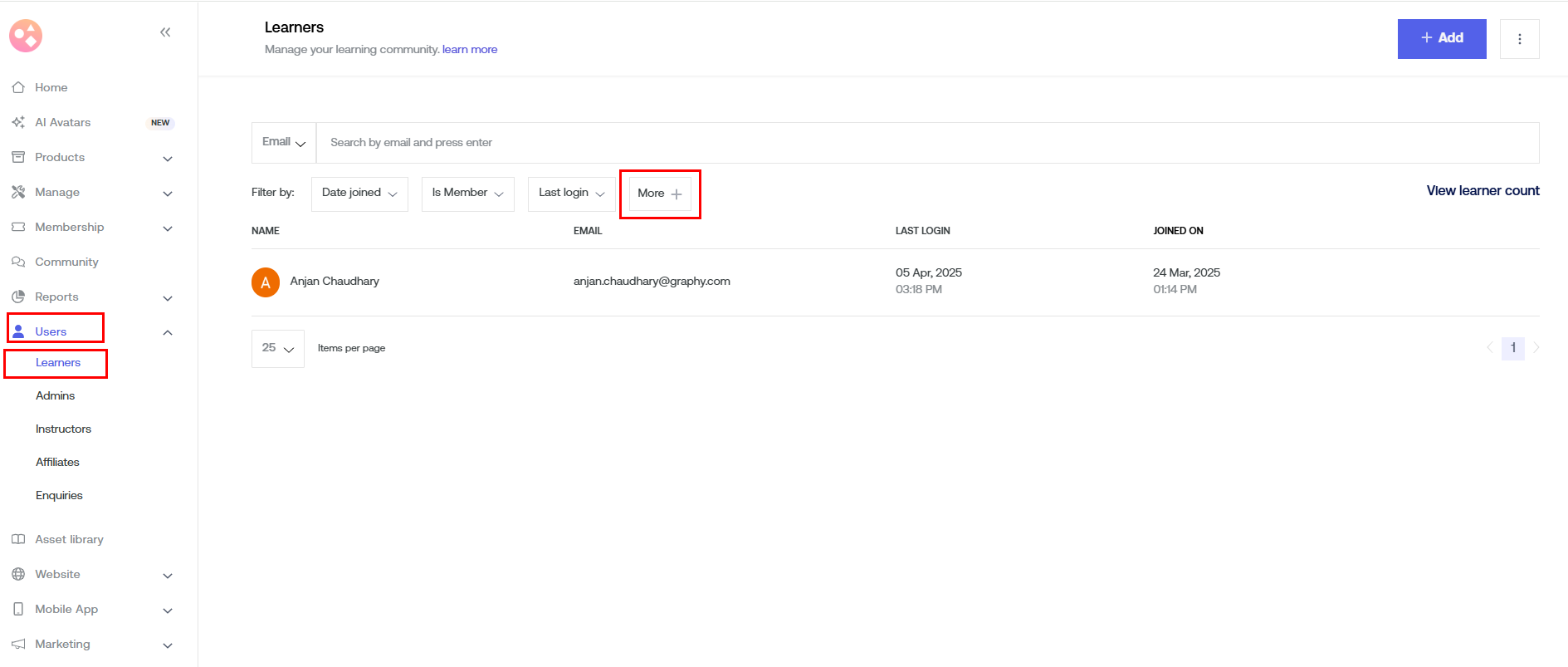Open the Last login filter dropdown

[571, 194]
